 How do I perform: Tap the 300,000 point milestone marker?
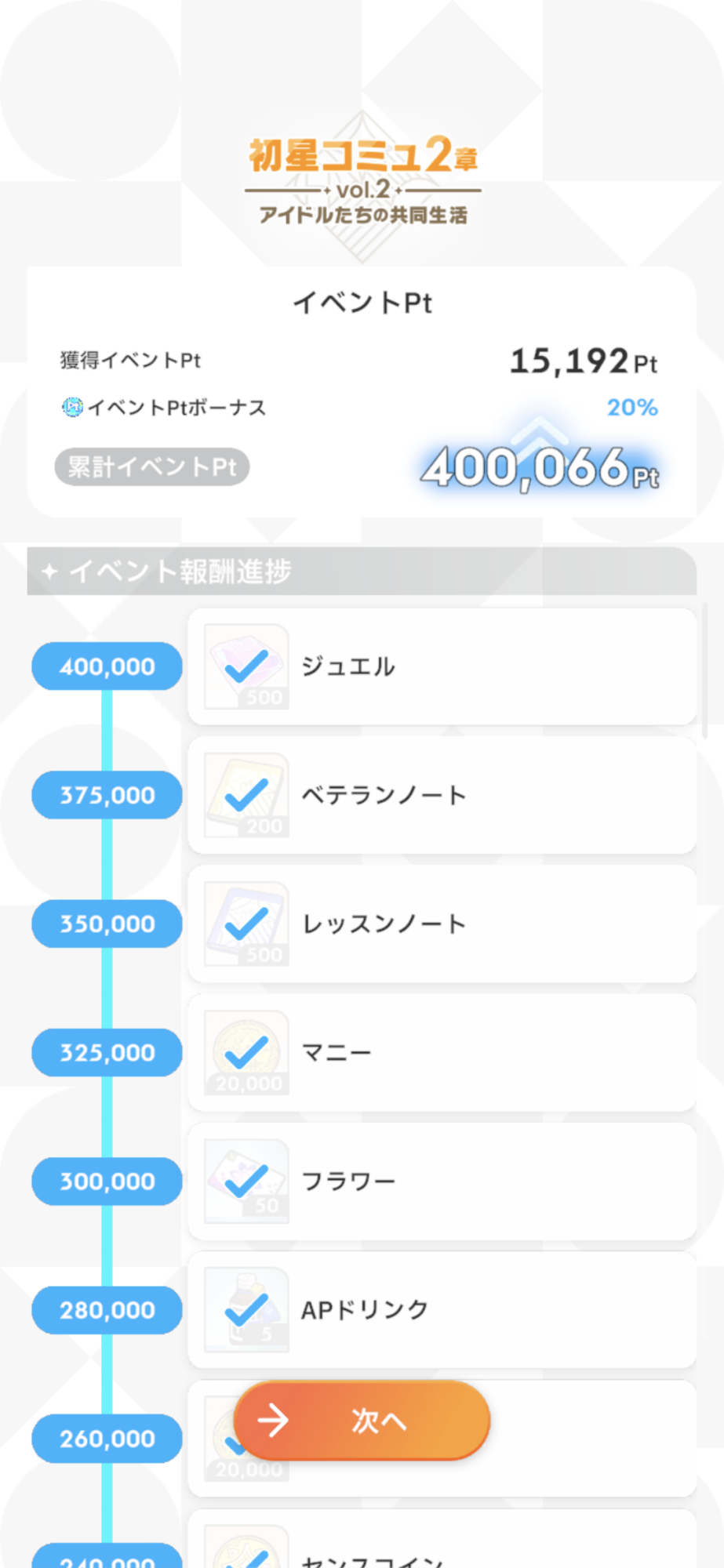click(107, 1181)
